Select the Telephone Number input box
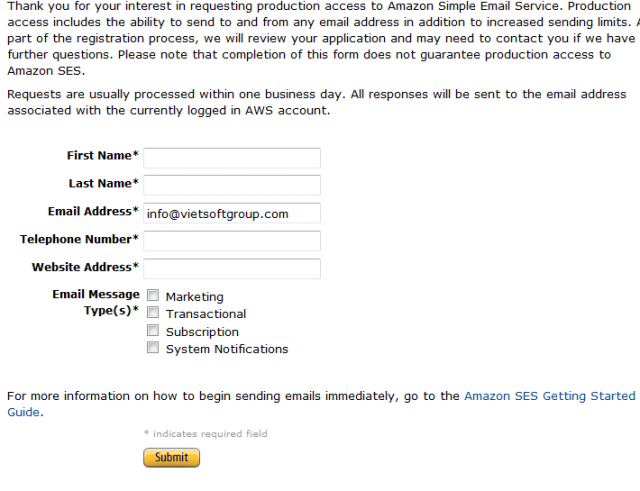640x491 pixels. point(232,241)
